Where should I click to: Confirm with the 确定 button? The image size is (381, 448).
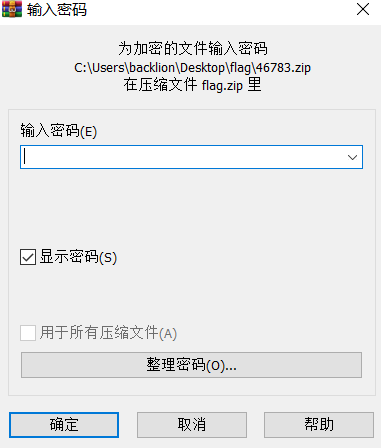point(64,425)
